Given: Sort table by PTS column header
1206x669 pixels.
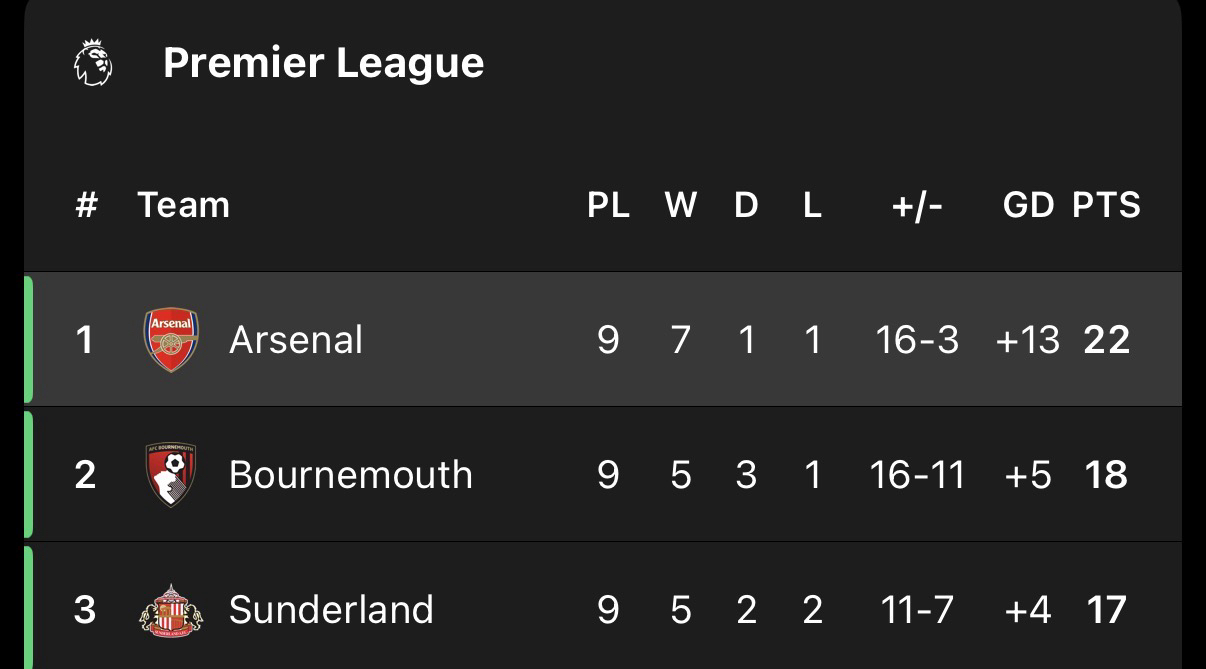Looking at the screenshot, I should click(1106, 205).
